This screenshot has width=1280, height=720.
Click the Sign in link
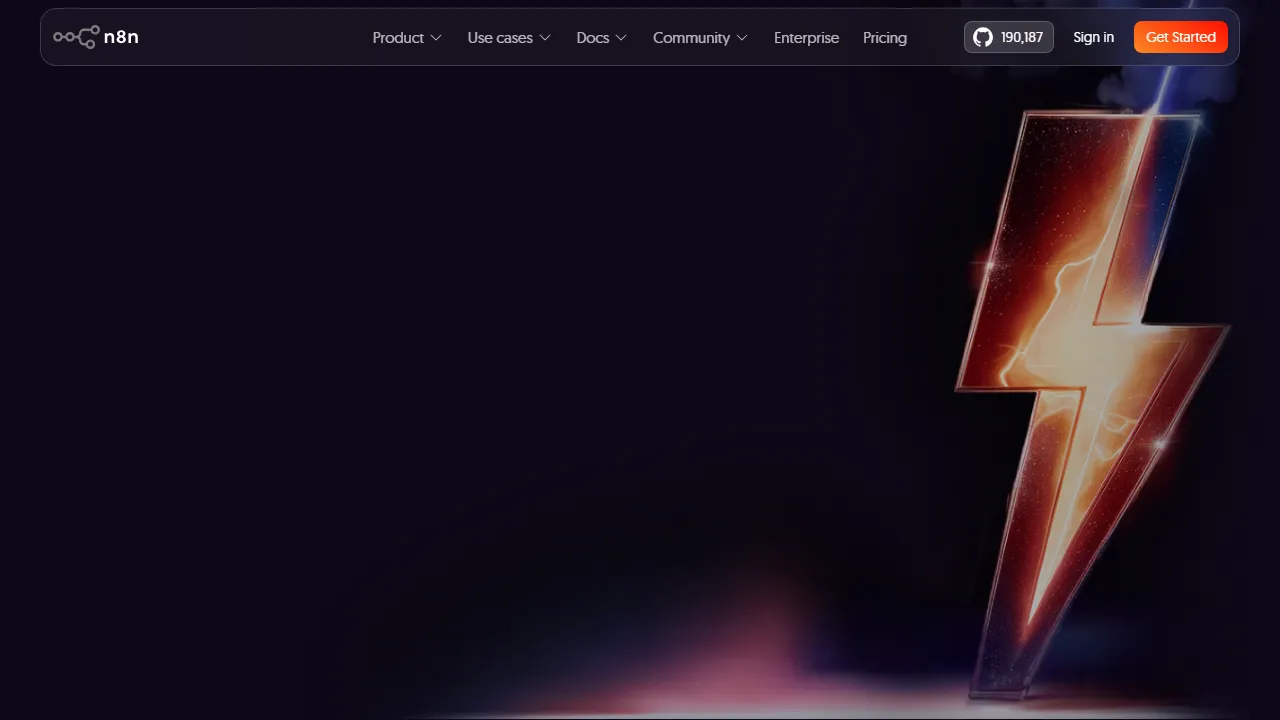1093,37
